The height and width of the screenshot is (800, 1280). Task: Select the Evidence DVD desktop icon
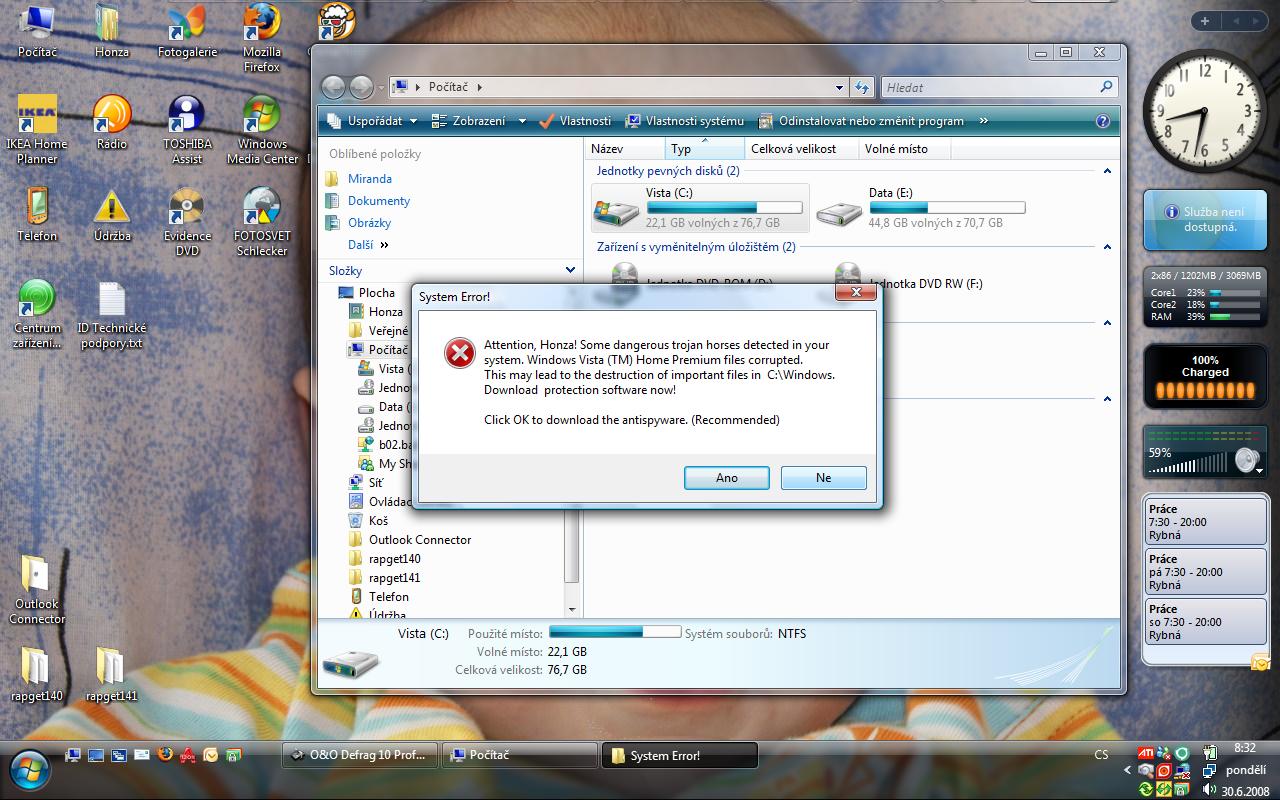tap(187, 222)
